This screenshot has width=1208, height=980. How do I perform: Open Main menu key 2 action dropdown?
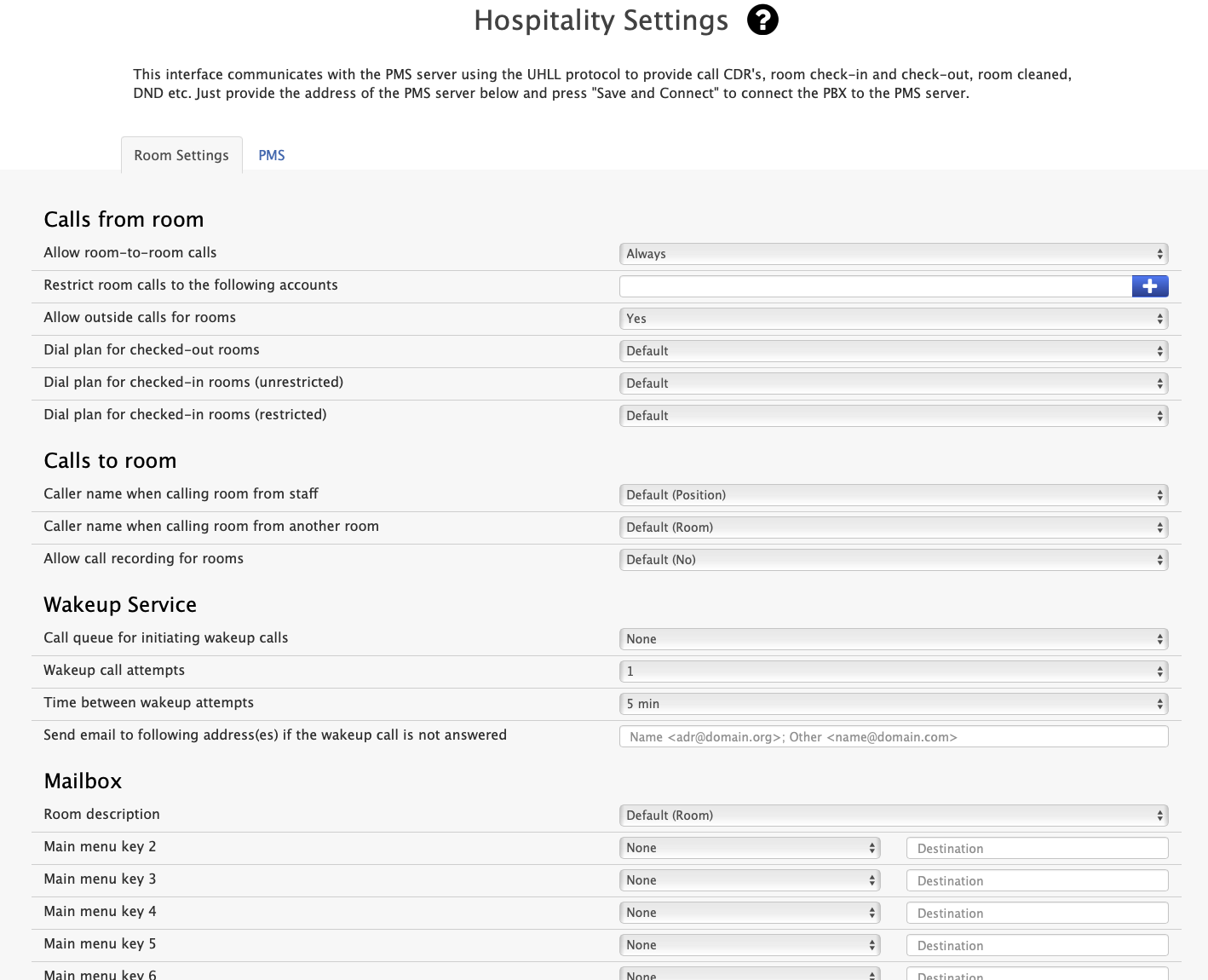point(749,848)
